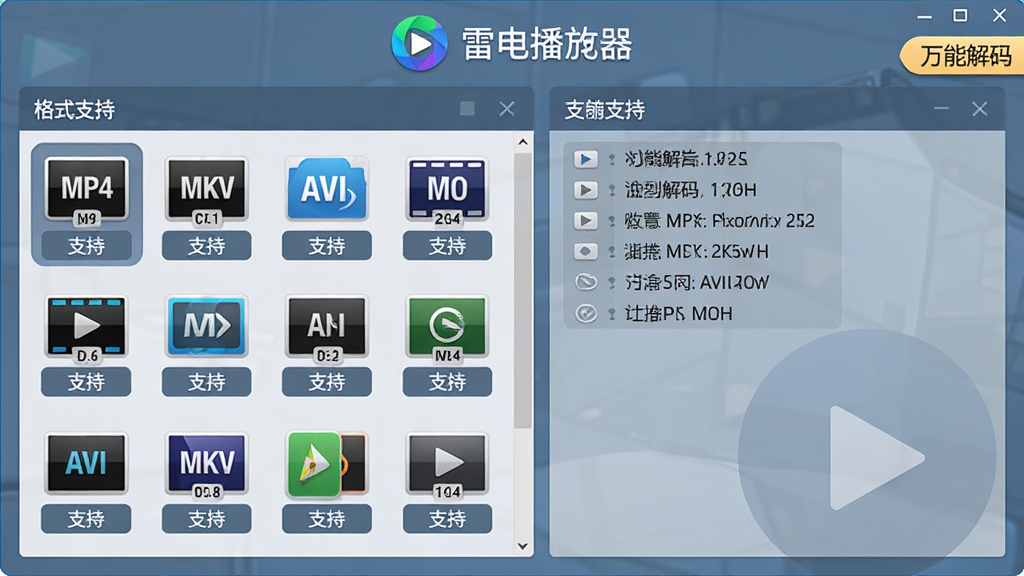Click the 支持 button under the D.6 icon
This screenshot has height=576, width=1024.
(86, 382)
